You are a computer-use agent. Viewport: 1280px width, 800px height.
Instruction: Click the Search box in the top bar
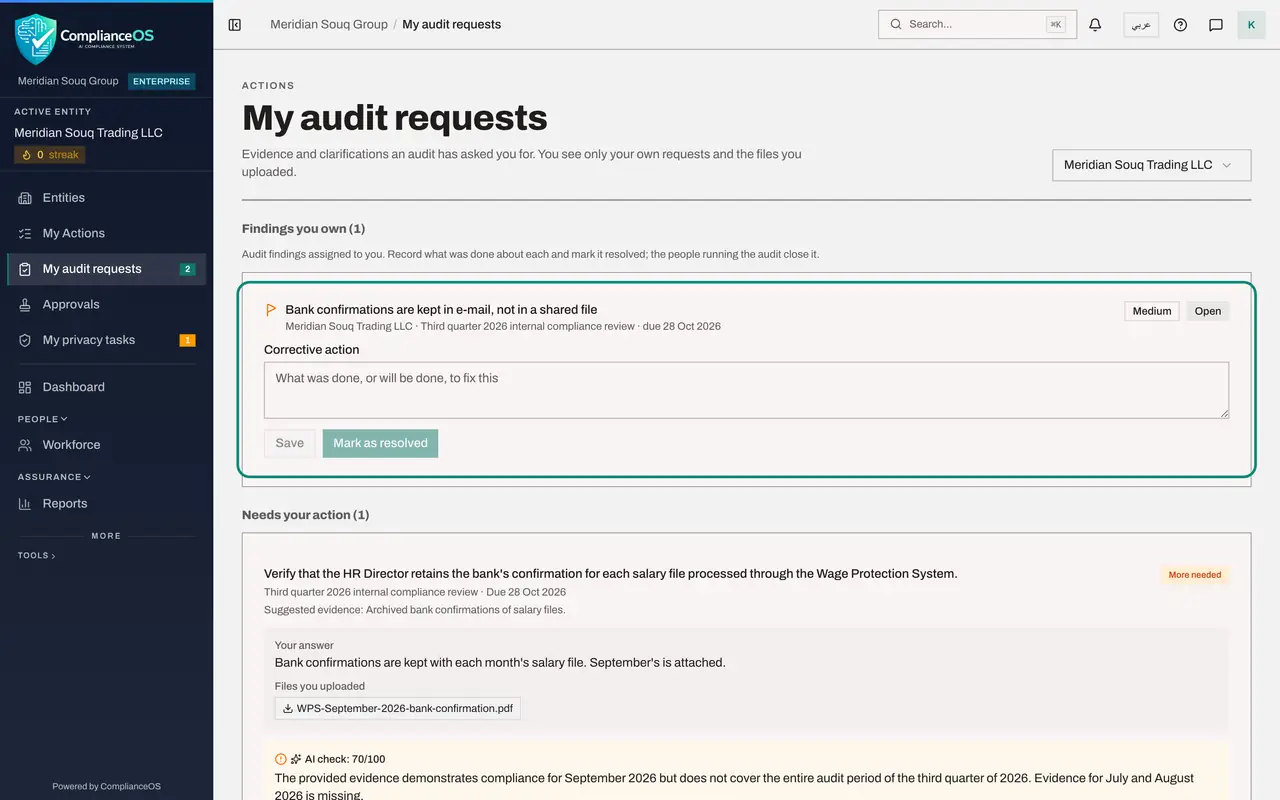click(977, 24)
